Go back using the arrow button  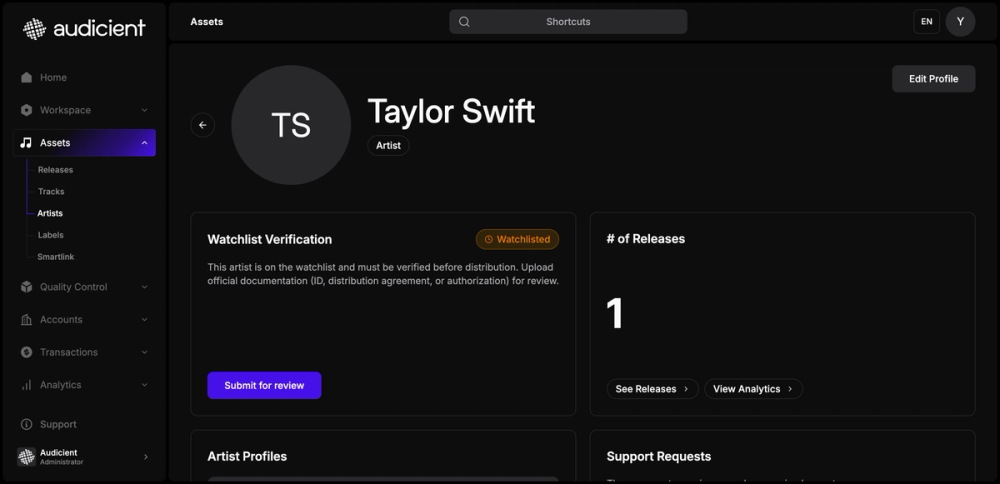pos(203,125)
